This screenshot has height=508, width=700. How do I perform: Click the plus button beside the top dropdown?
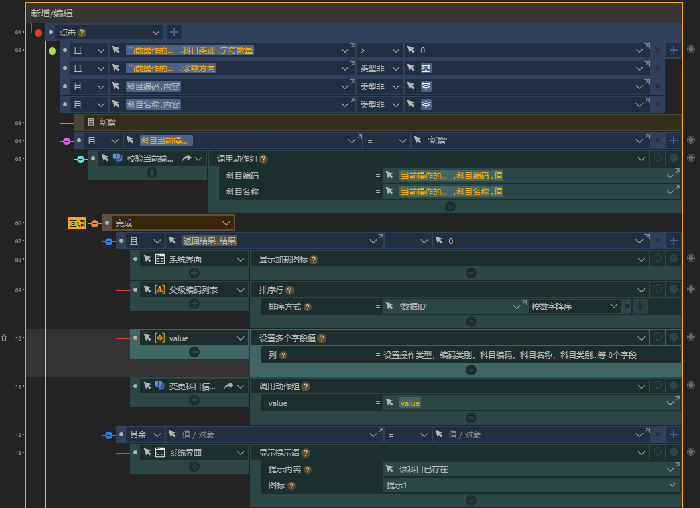[174, 33]
